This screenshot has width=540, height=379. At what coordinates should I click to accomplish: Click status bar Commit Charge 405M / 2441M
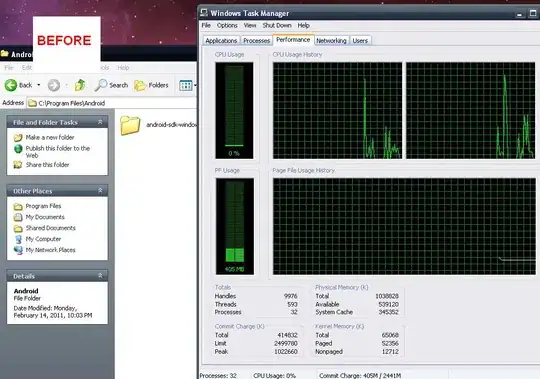click(x=360, y=375)
